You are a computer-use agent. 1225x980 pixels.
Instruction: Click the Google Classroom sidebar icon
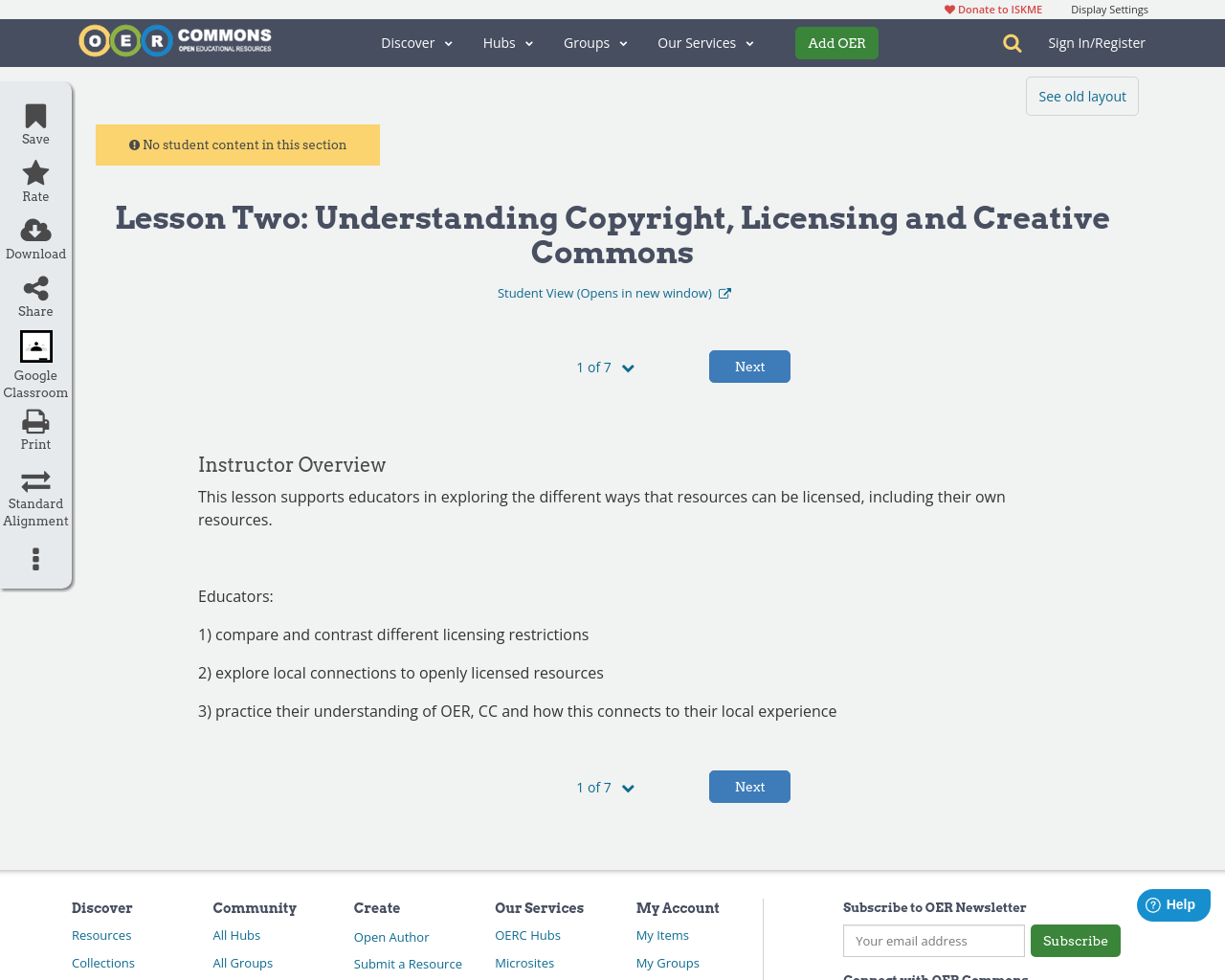pyautogui.click(x=34, y=346)
